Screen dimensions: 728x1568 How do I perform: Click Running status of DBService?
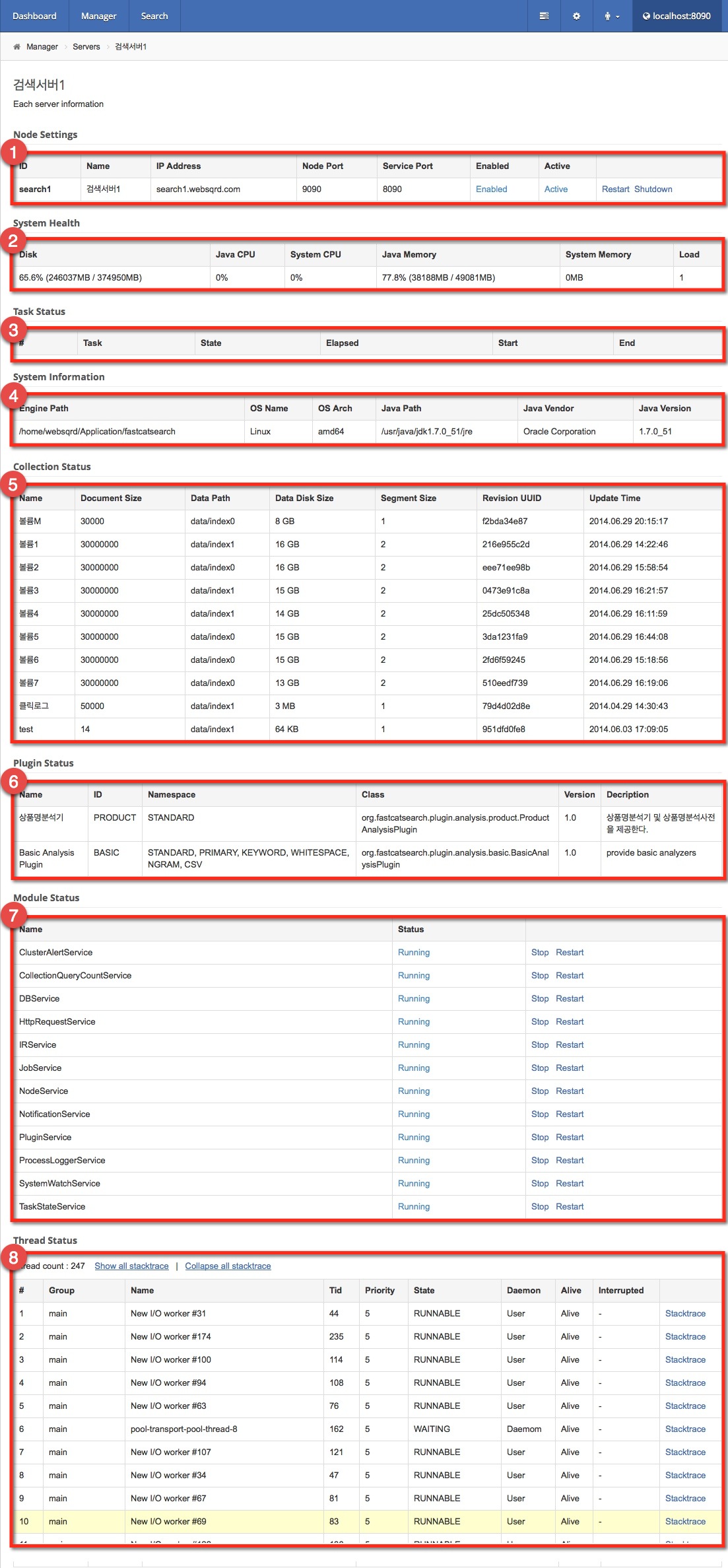coord(414,999)
